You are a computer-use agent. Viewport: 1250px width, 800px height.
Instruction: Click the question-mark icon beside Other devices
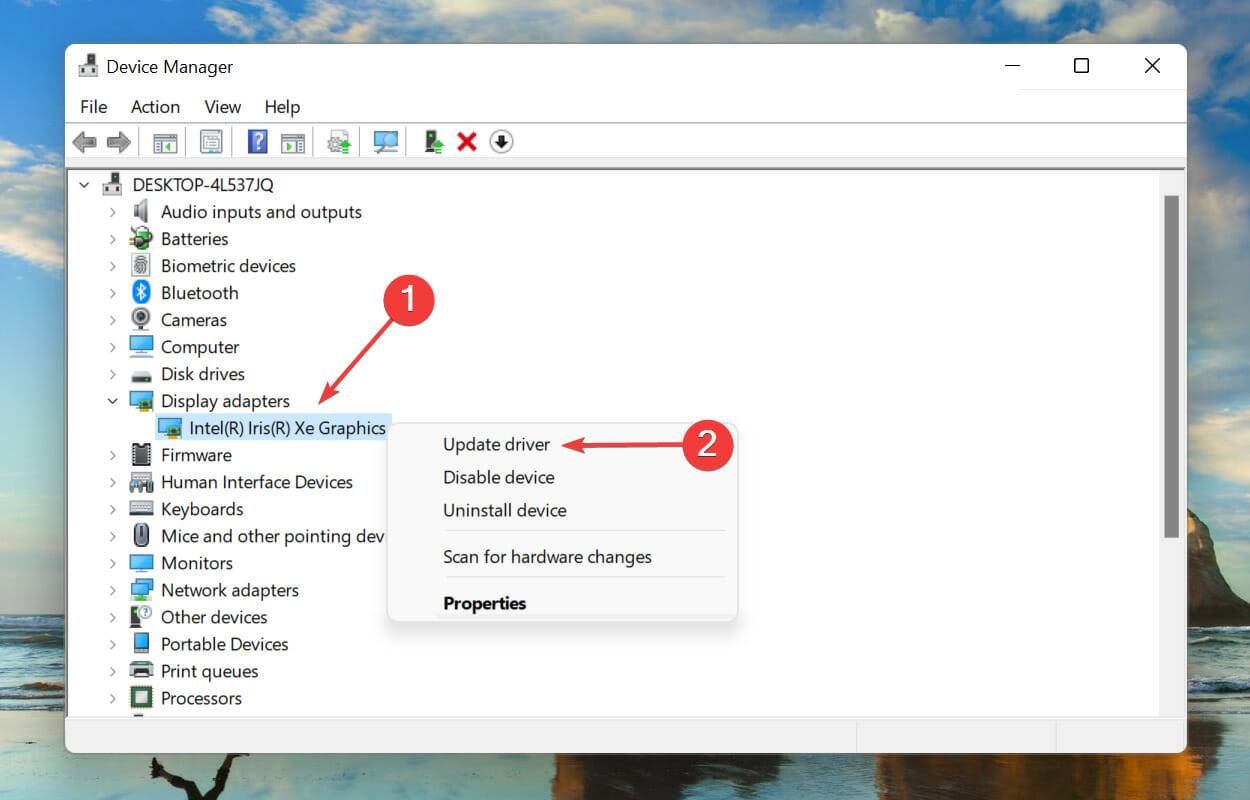point(142,617)
